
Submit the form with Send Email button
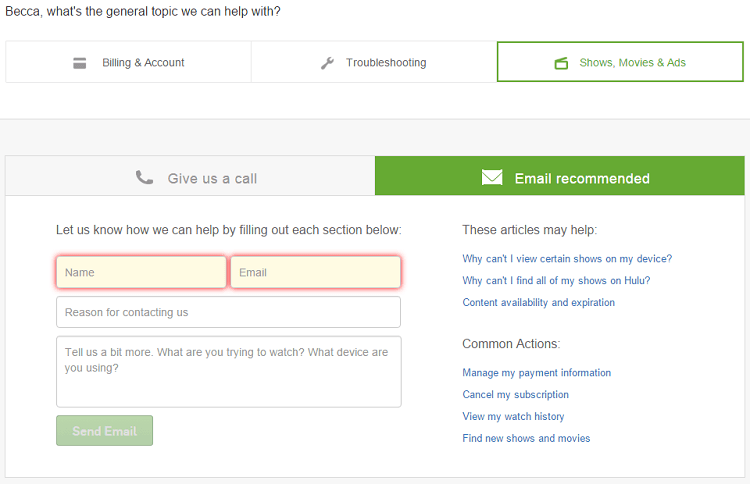click(x=104, y=430)
